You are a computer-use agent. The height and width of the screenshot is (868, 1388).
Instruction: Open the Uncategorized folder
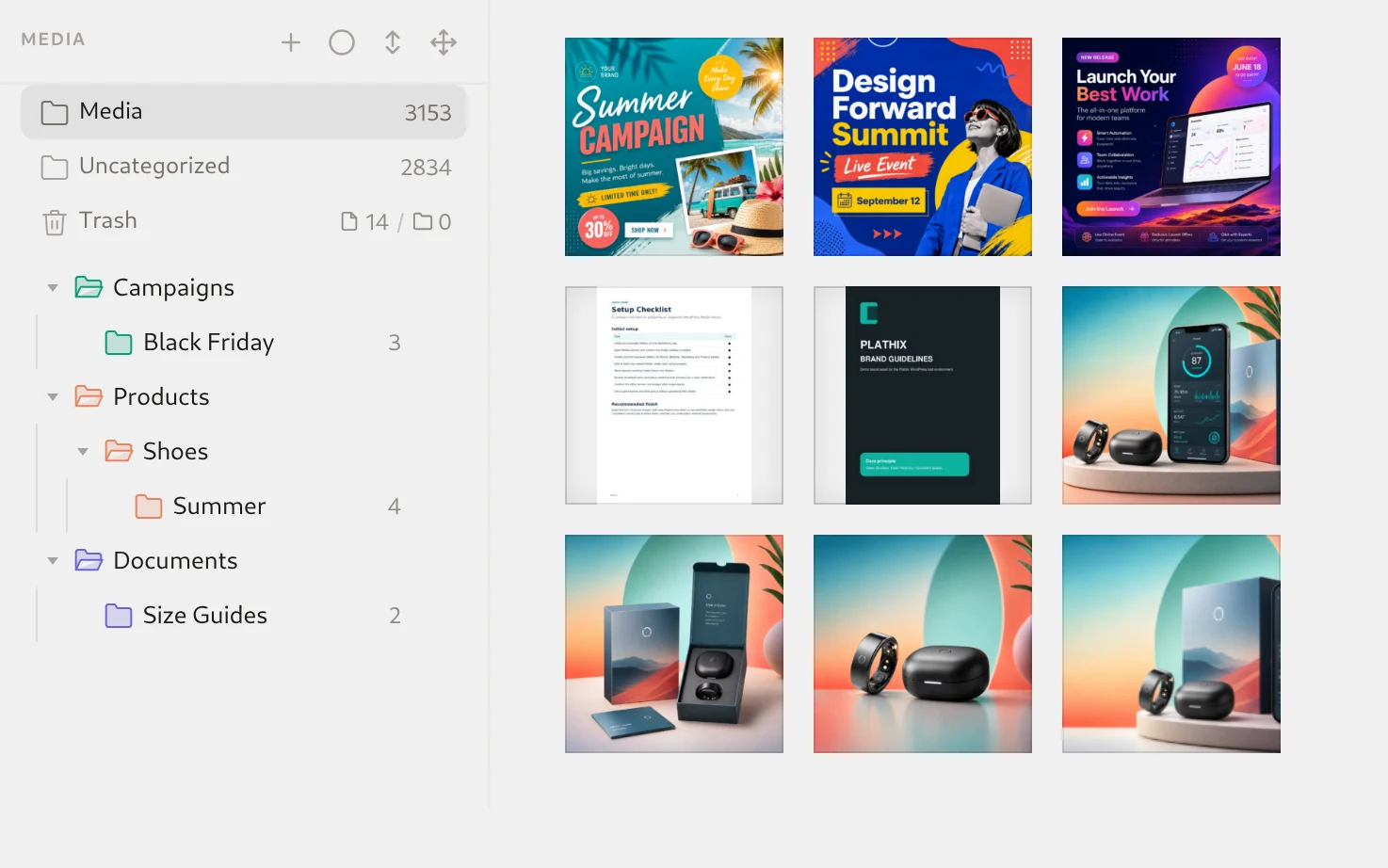[x=244, y=167]
